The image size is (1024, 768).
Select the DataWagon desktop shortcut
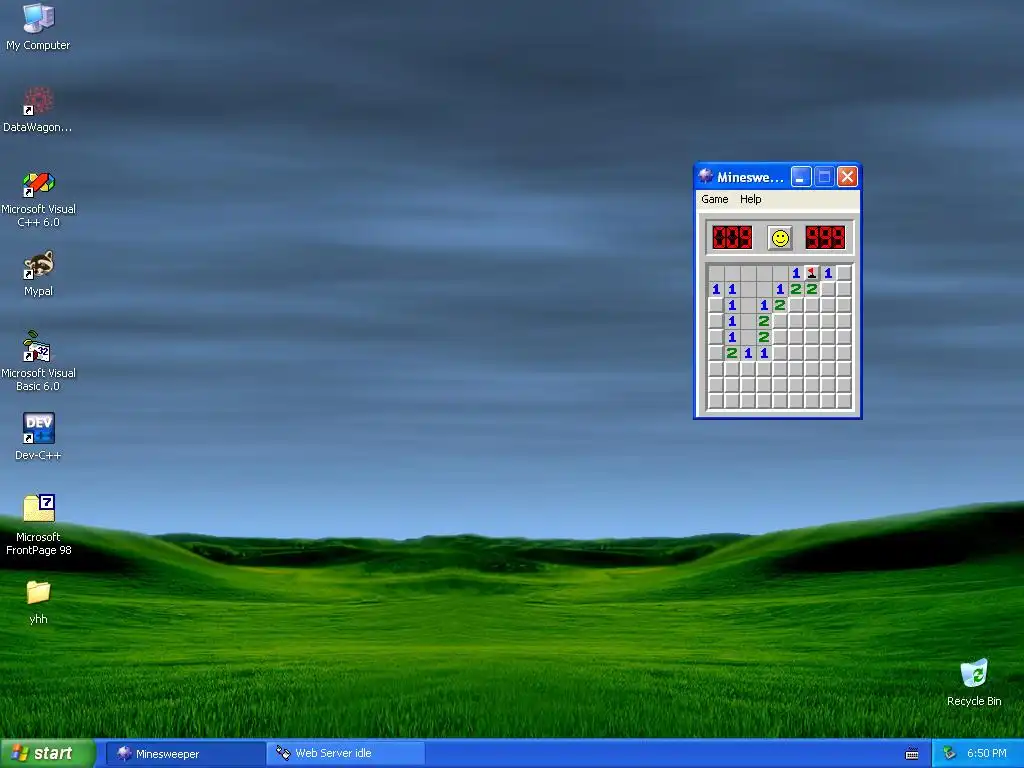coord(38,109)
